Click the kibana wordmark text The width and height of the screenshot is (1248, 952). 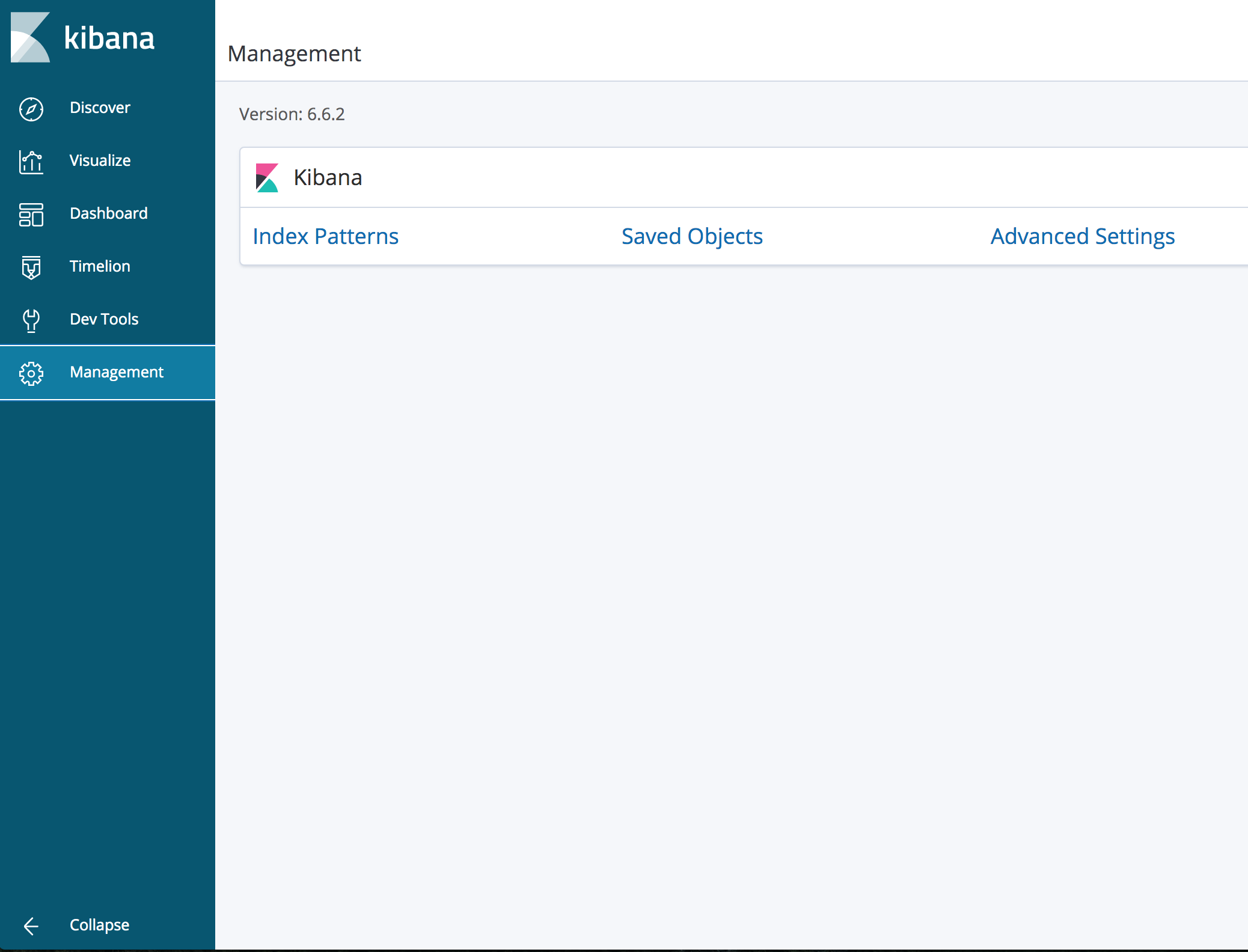click(x=109, y=38)
